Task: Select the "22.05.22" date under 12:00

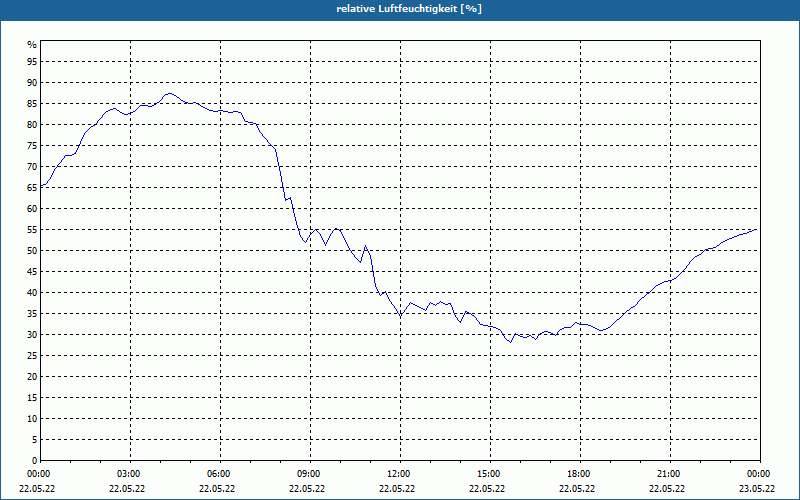Action: point(397,489)
